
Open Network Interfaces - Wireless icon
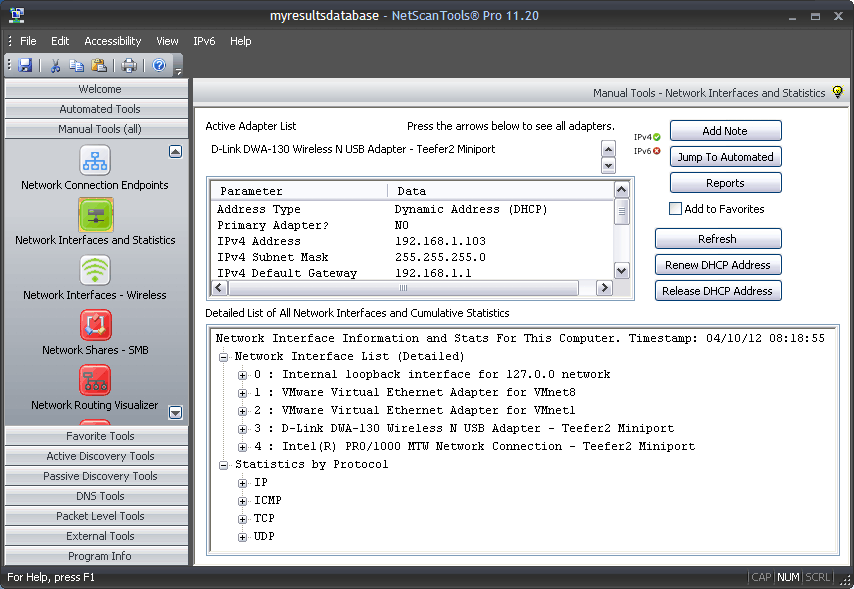(95, 270)
